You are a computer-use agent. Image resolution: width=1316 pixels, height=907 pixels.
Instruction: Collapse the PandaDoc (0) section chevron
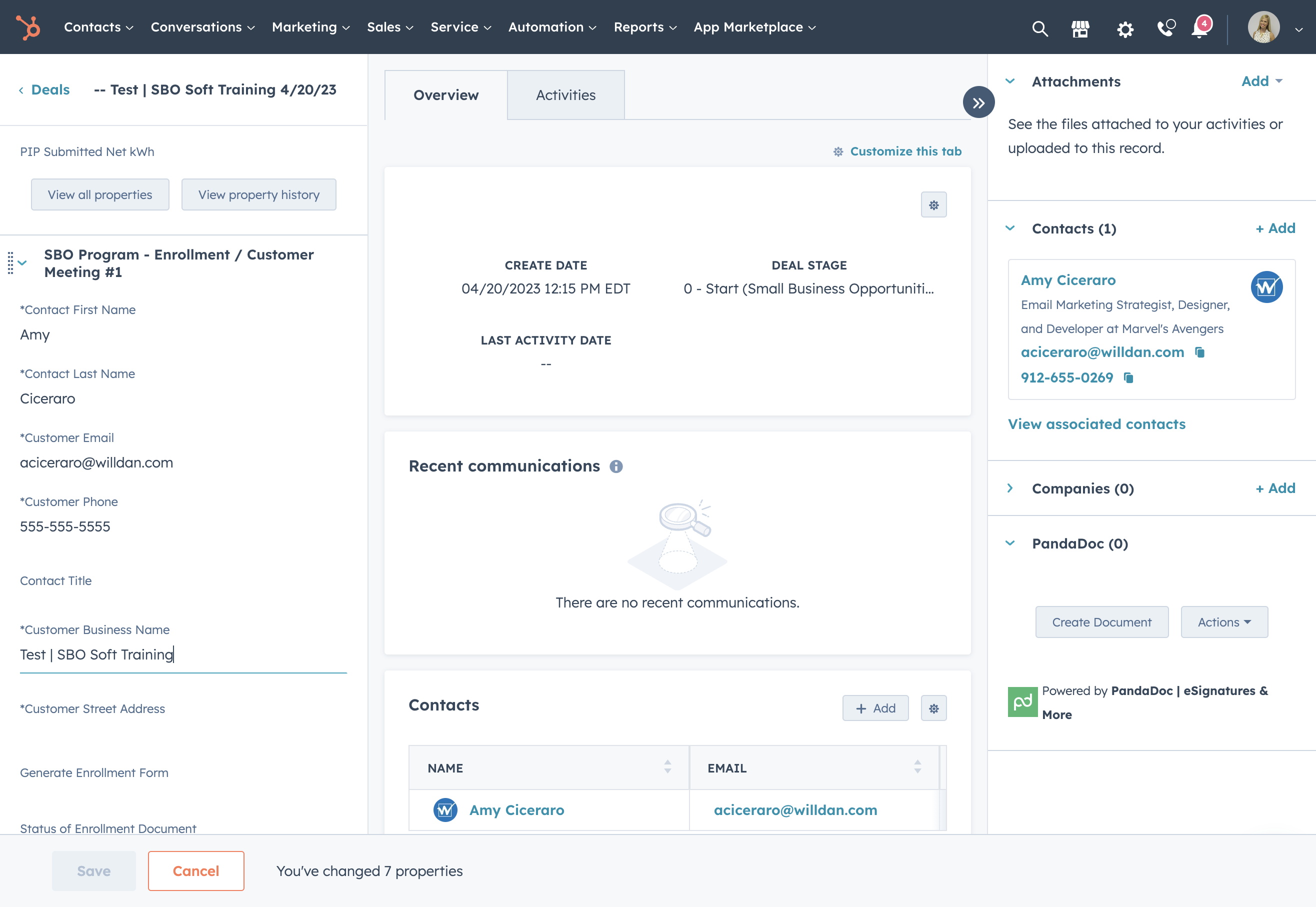[1009, 543]
